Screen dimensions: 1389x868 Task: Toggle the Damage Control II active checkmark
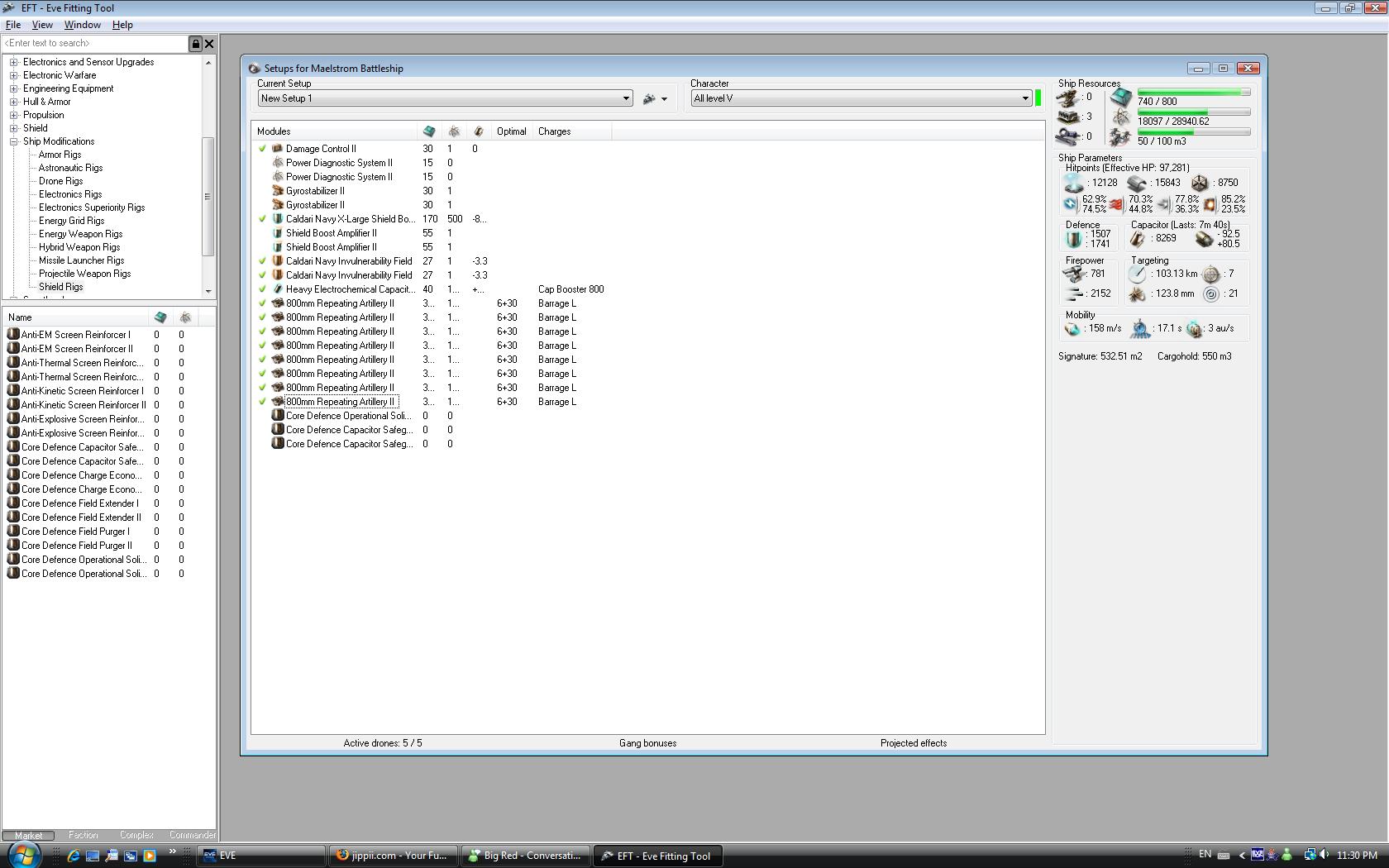pos(263,149)
